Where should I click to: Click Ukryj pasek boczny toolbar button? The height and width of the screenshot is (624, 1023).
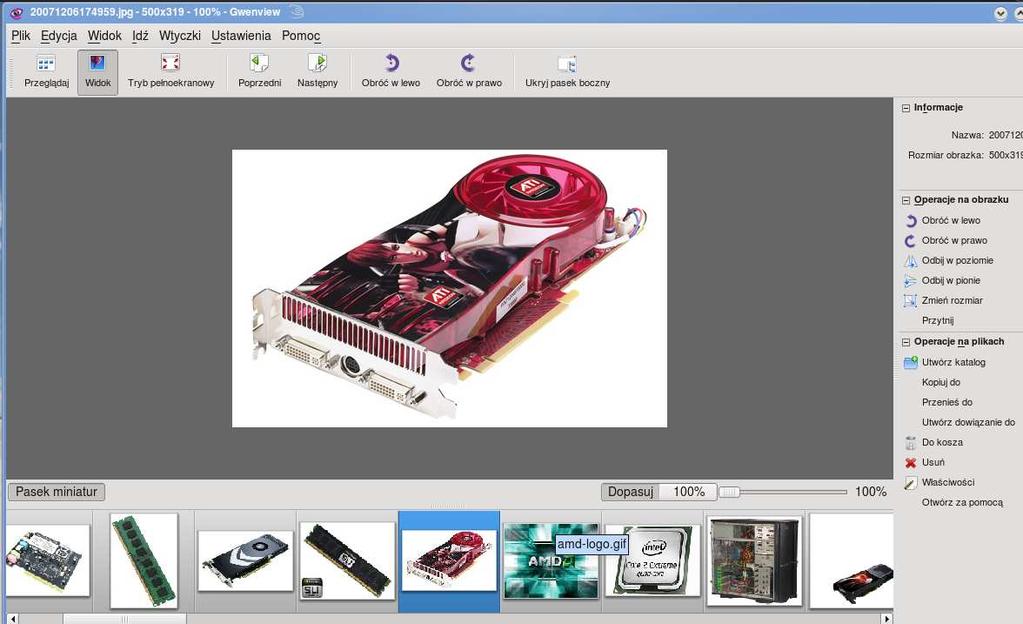tap(568, 72)
